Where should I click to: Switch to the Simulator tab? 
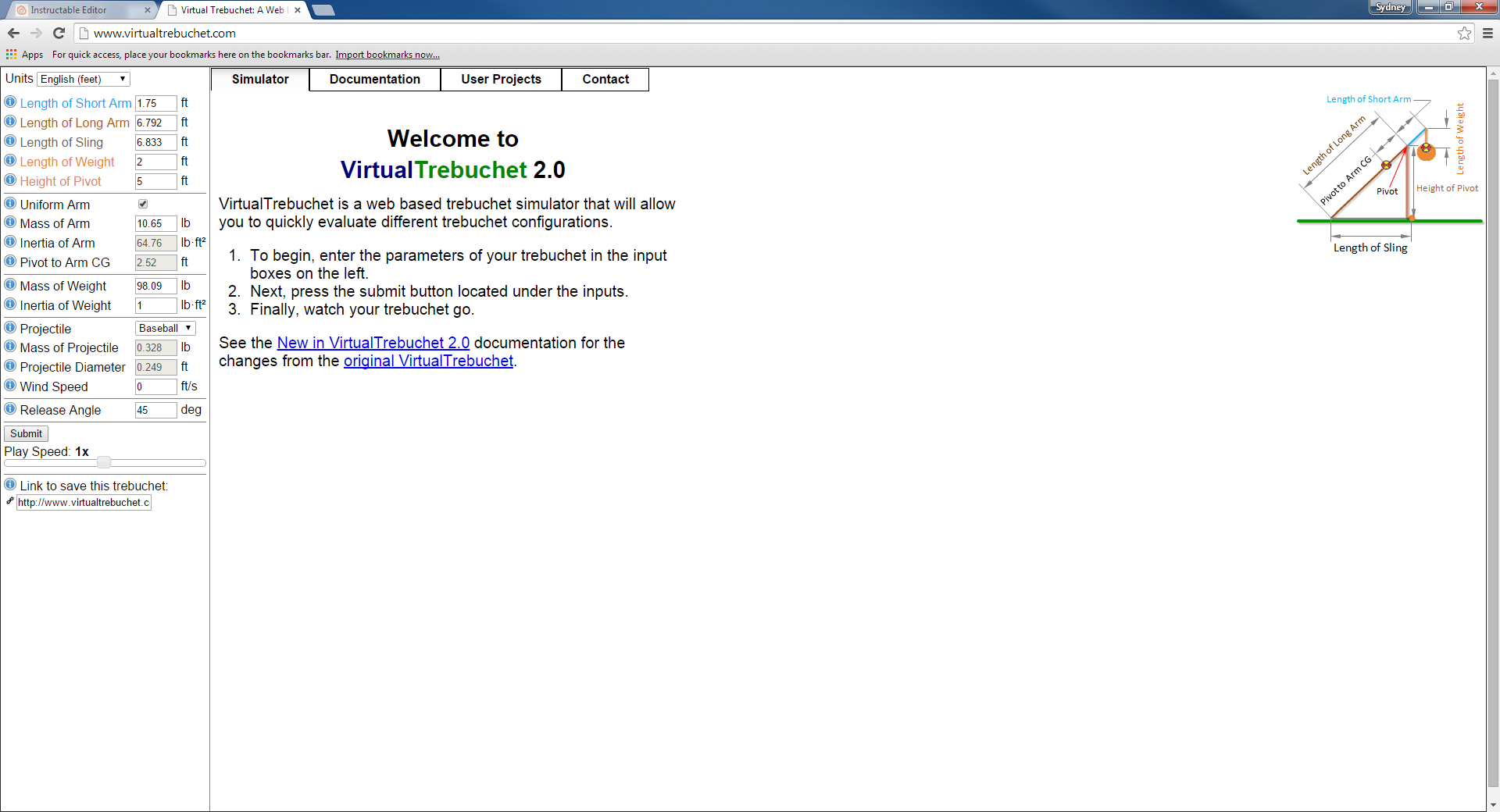point(260,79)
